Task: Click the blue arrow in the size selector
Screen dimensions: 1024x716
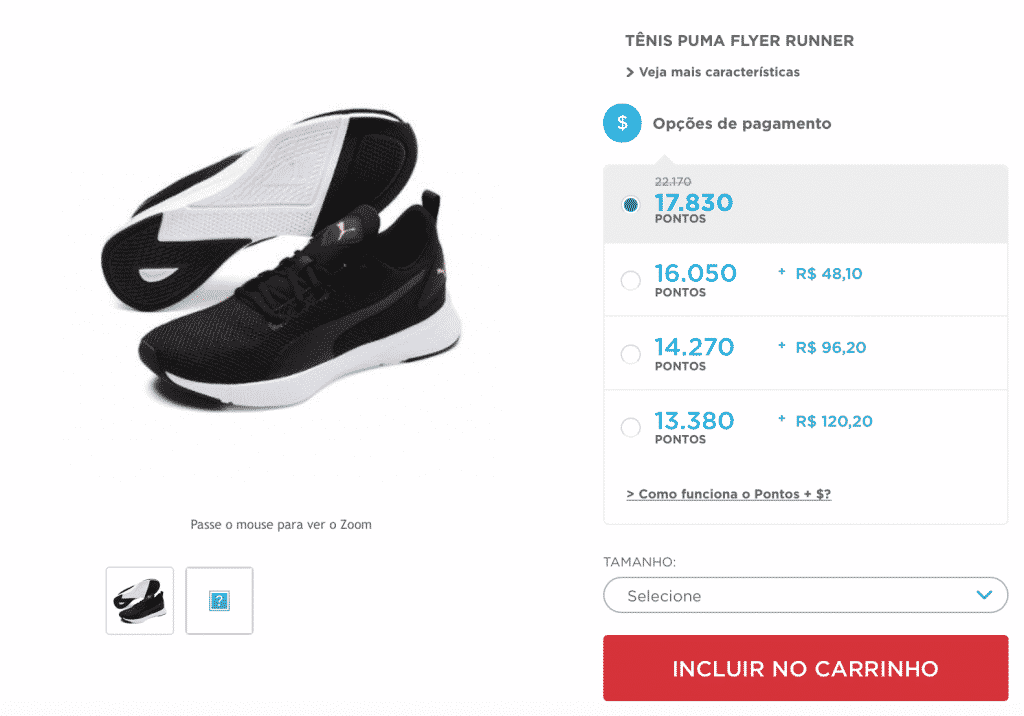Action: 984,595
